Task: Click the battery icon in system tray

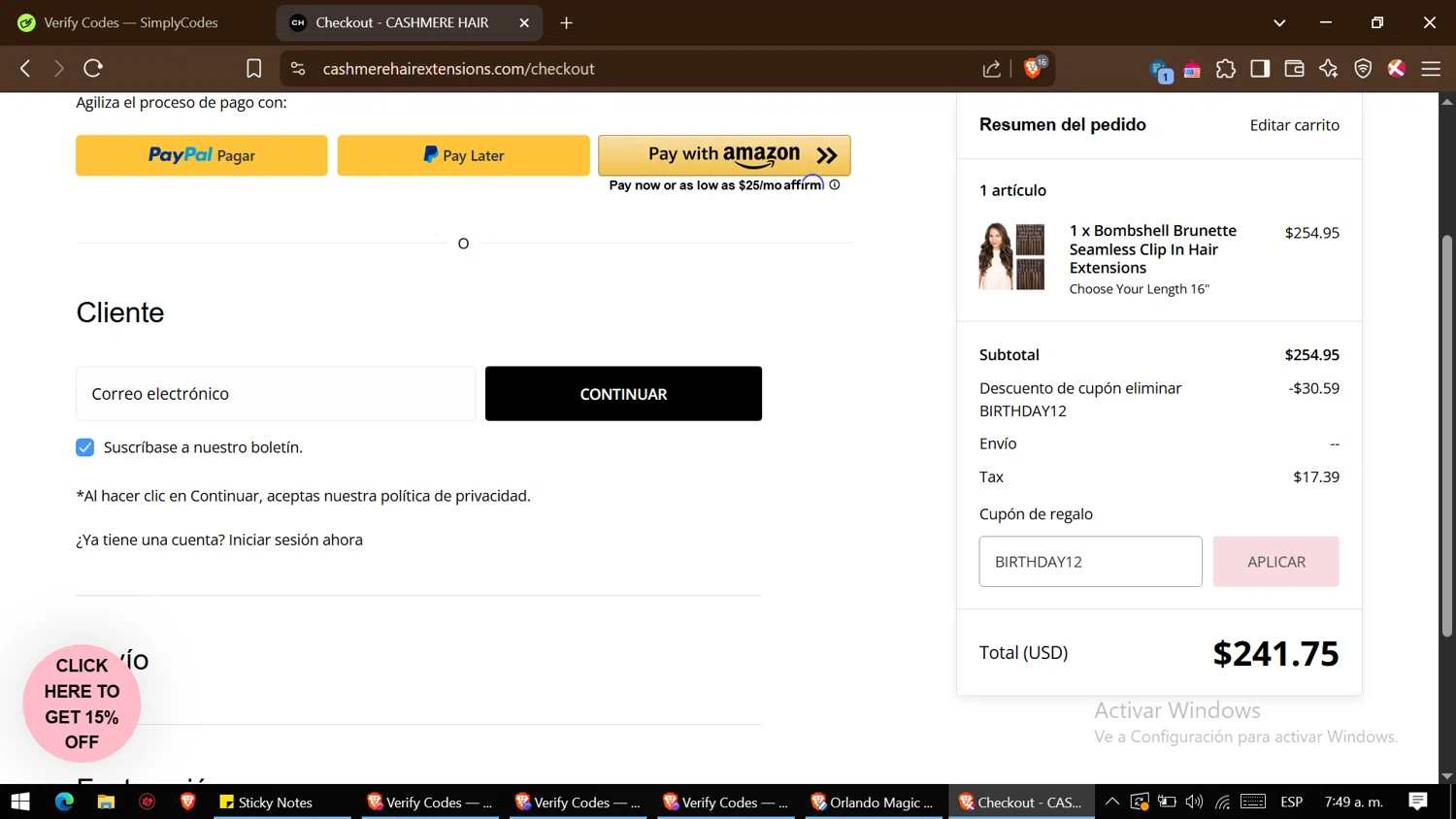Action: 1167,802
